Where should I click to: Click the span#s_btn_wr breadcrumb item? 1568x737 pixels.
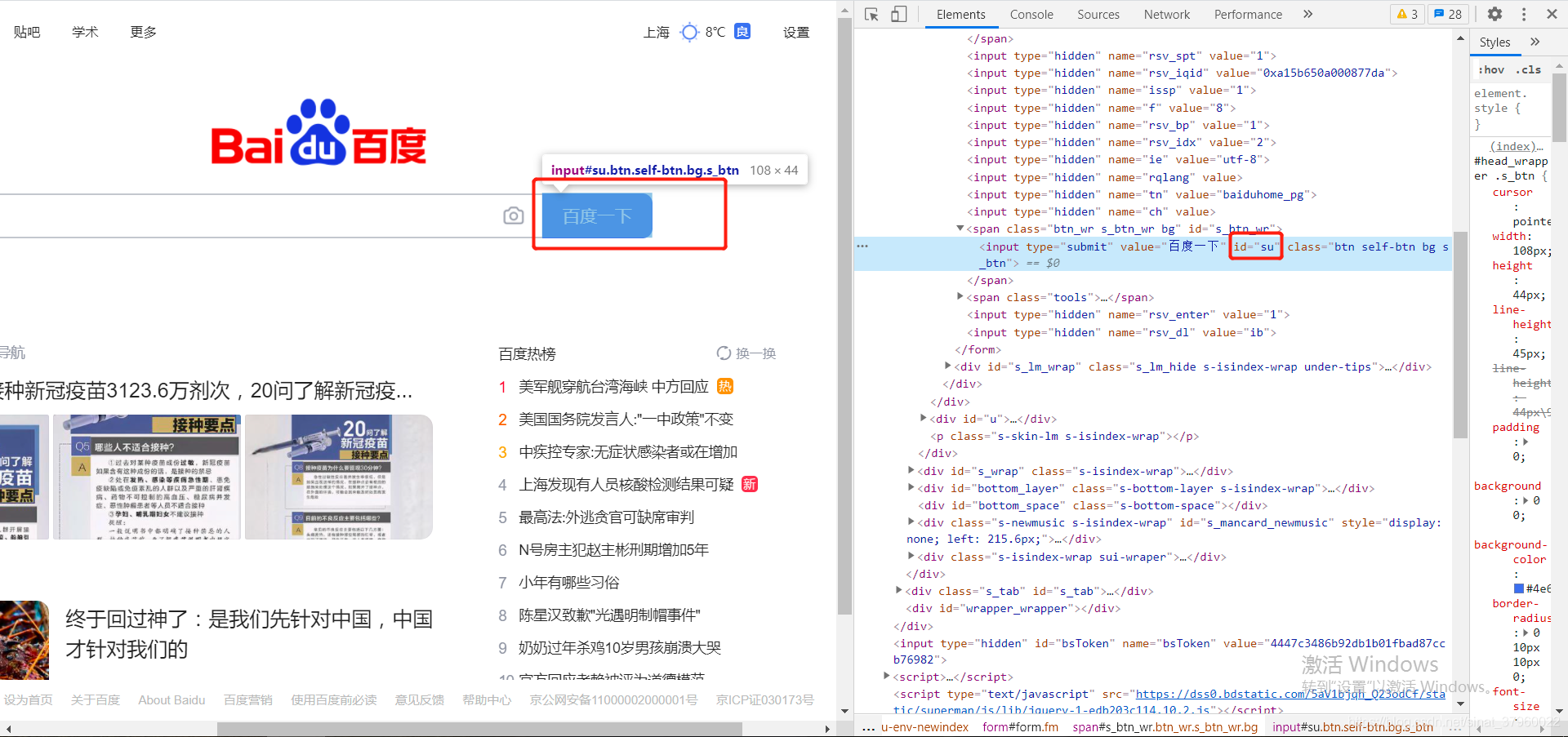coord(1165,726)
